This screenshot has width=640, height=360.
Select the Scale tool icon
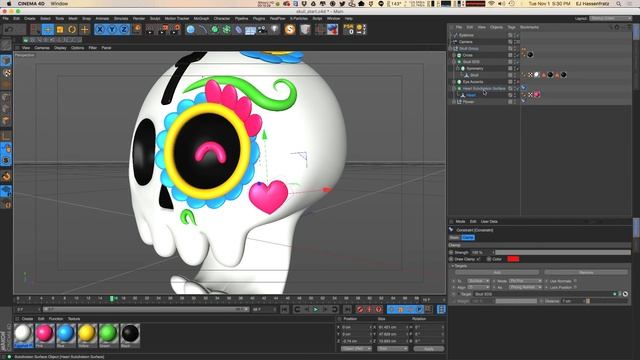[x=60, y=29]
